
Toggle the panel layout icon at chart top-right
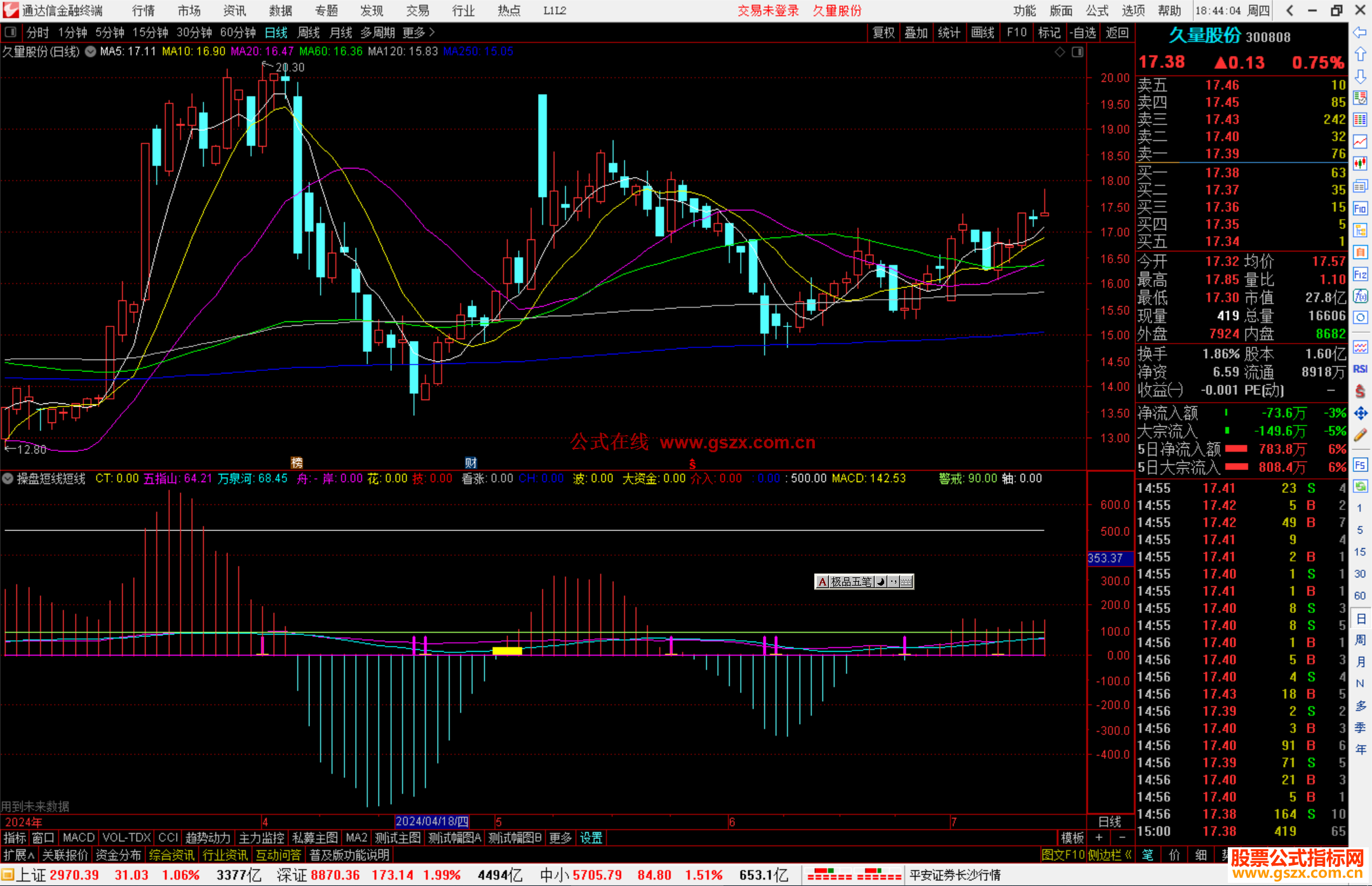(1077, 52)
